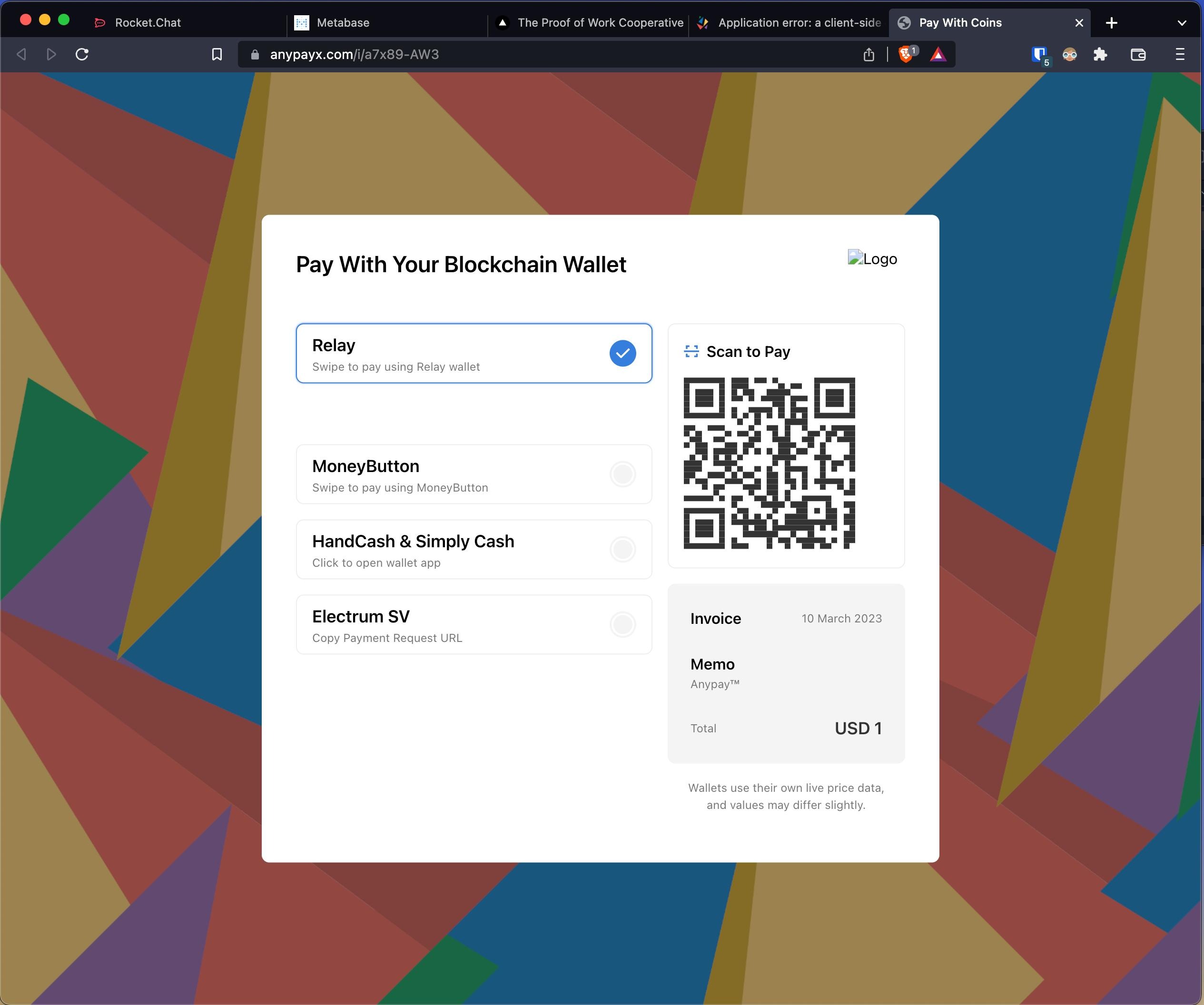Click the broken Logo image

(x=872, y=258)
